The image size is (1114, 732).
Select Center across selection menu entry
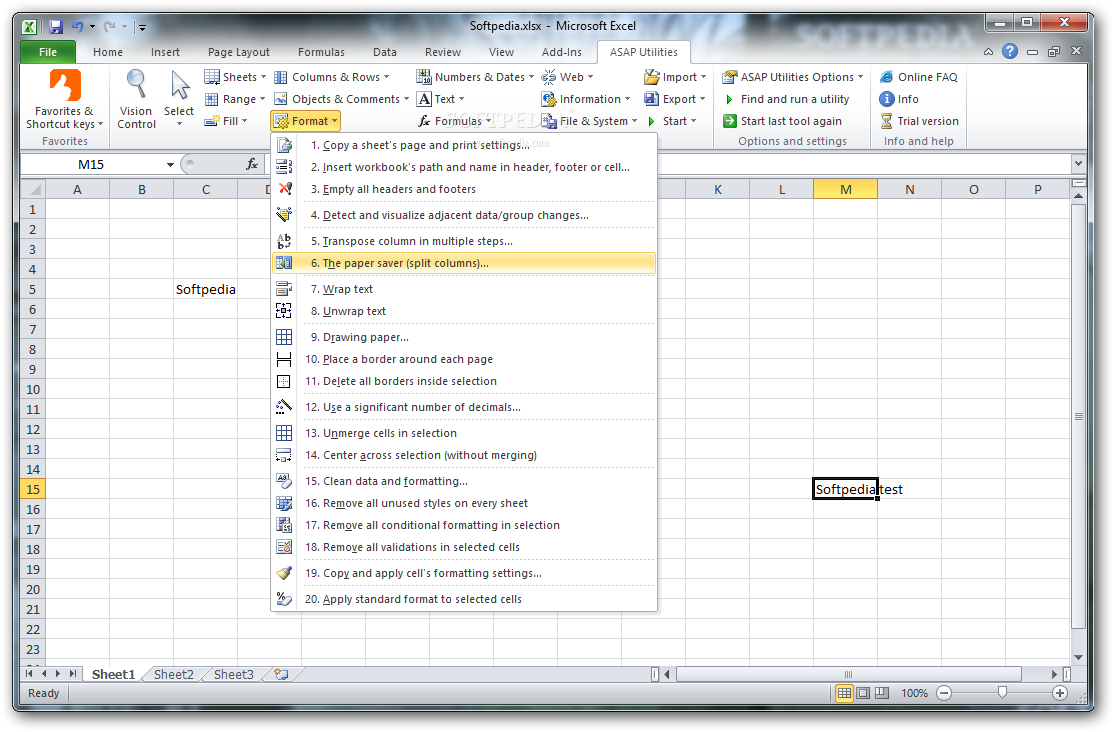coord(464,455)
